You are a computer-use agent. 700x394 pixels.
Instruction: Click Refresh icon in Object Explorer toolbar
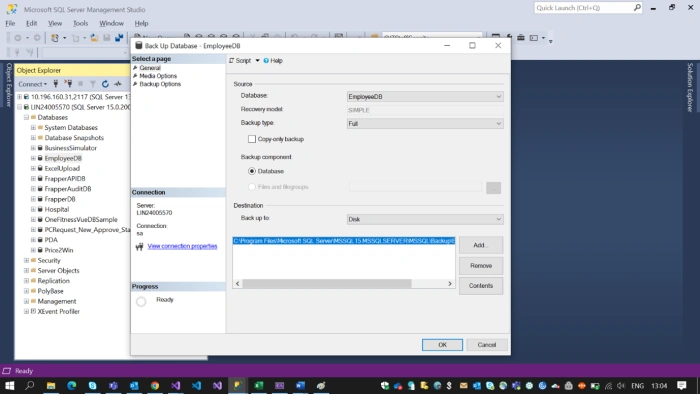(x=105, y=83)
